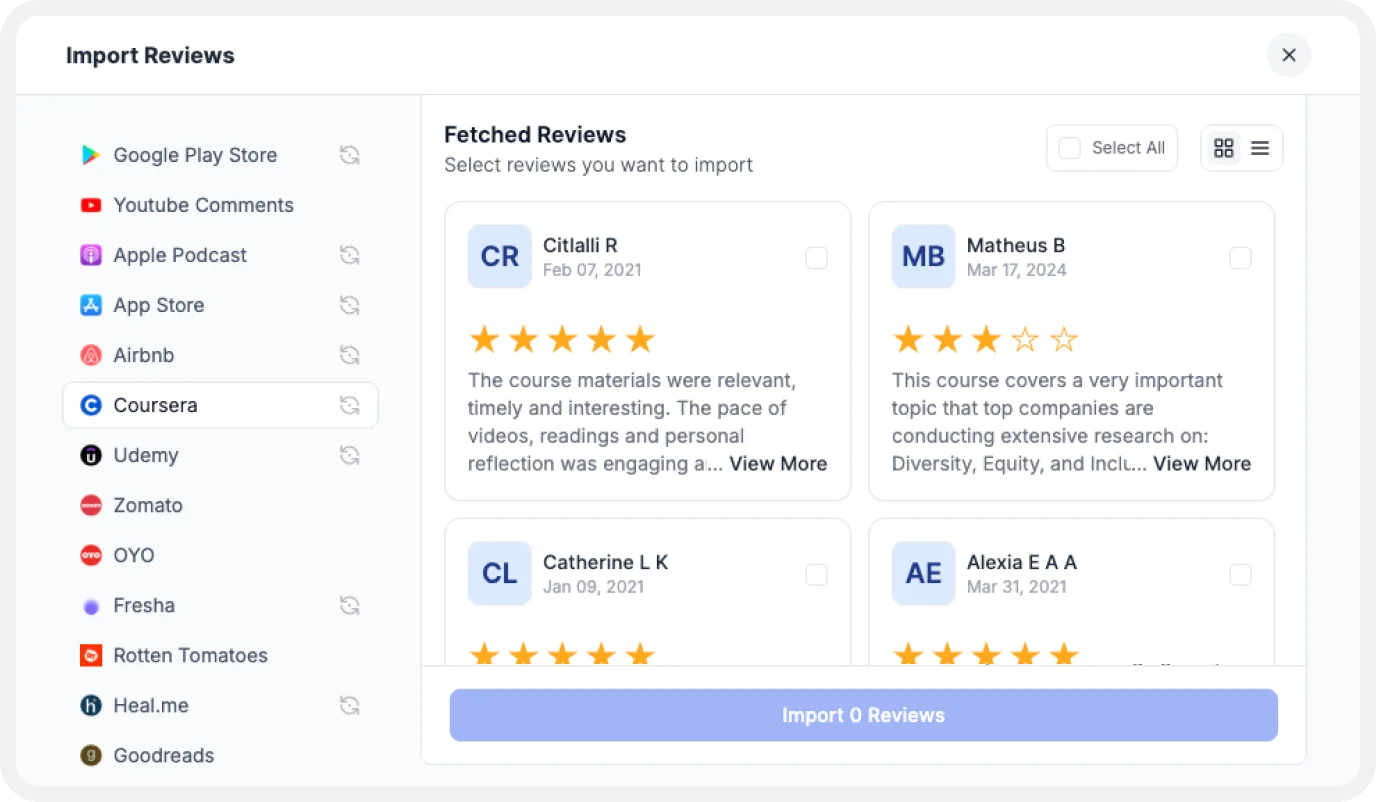The image size is (1376, 802).
Task: Click the sync icon in the Coursera row
Action: coord(349,405)
